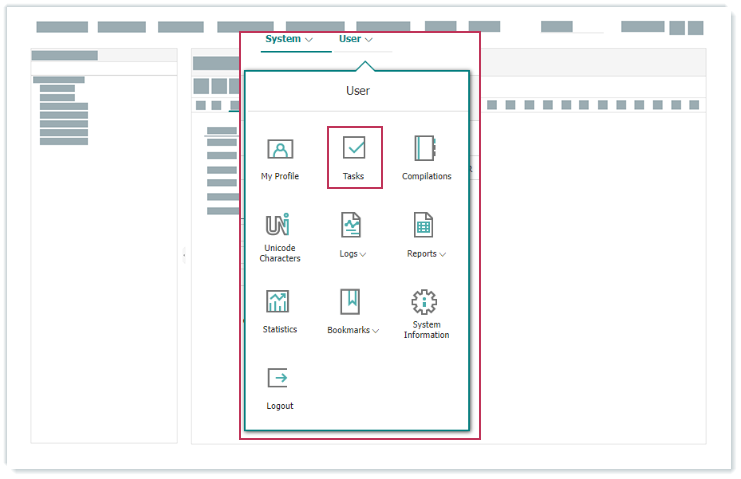This screenshot has height=479, width=741.
Task: Open the My Profile icon
Action: 280,150
